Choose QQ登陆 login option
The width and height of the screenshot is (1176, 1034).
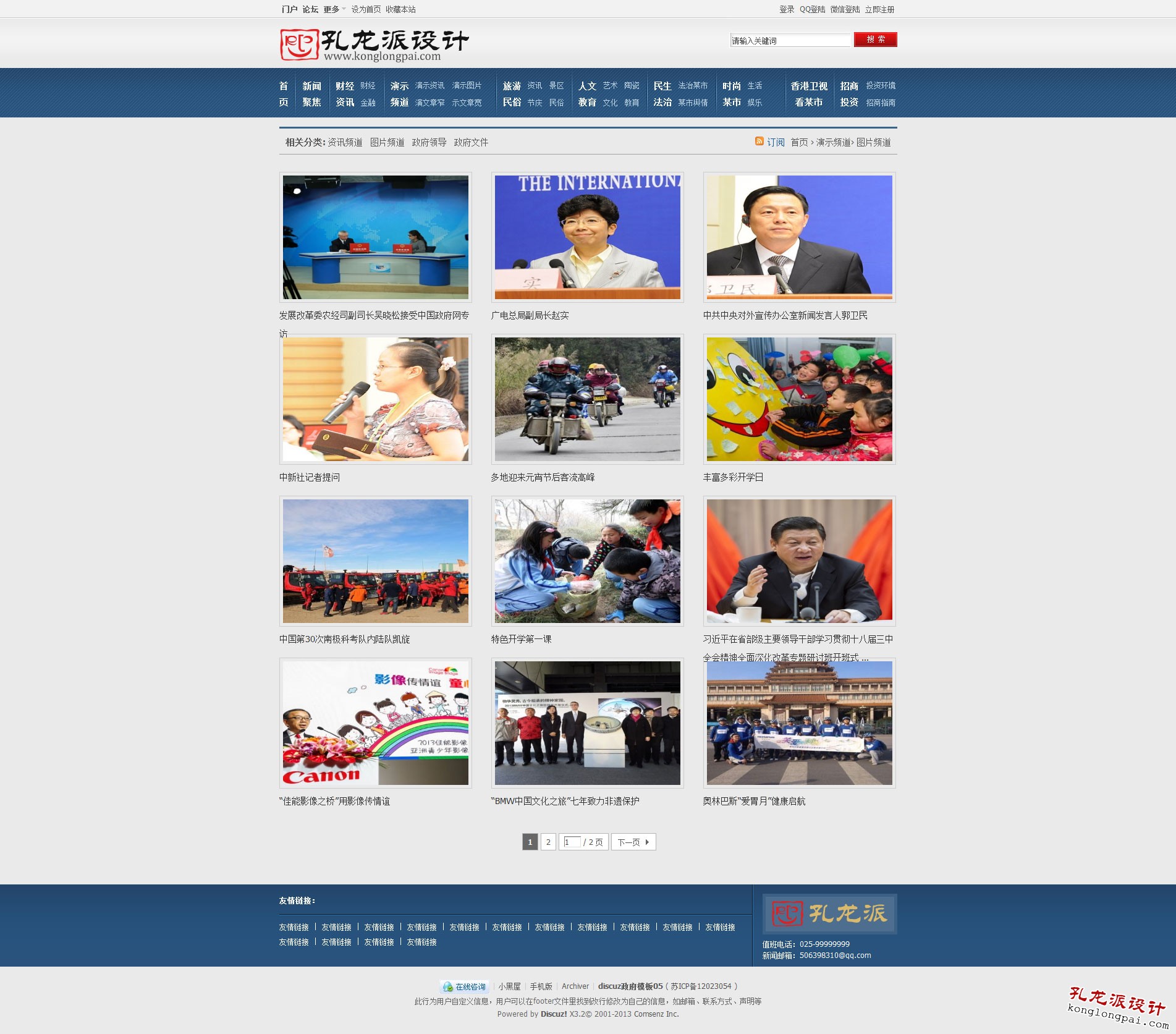point(812,9)
